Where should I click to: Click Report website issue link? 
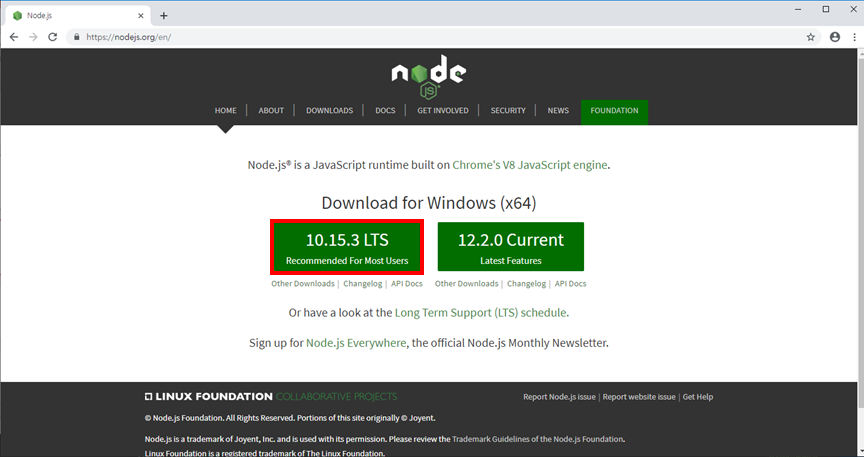pos(639,397)
